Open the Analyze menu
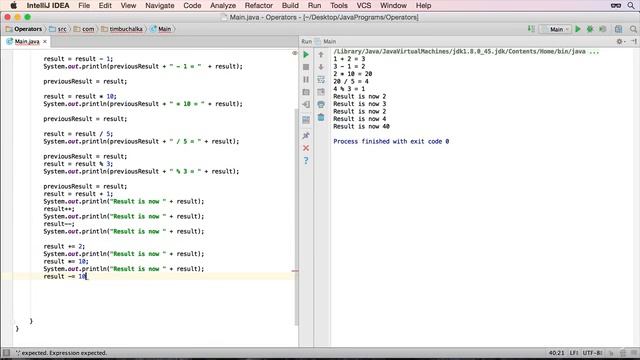Screen dimensions: 640x360 pyautogui.click(x=223, y=6)
